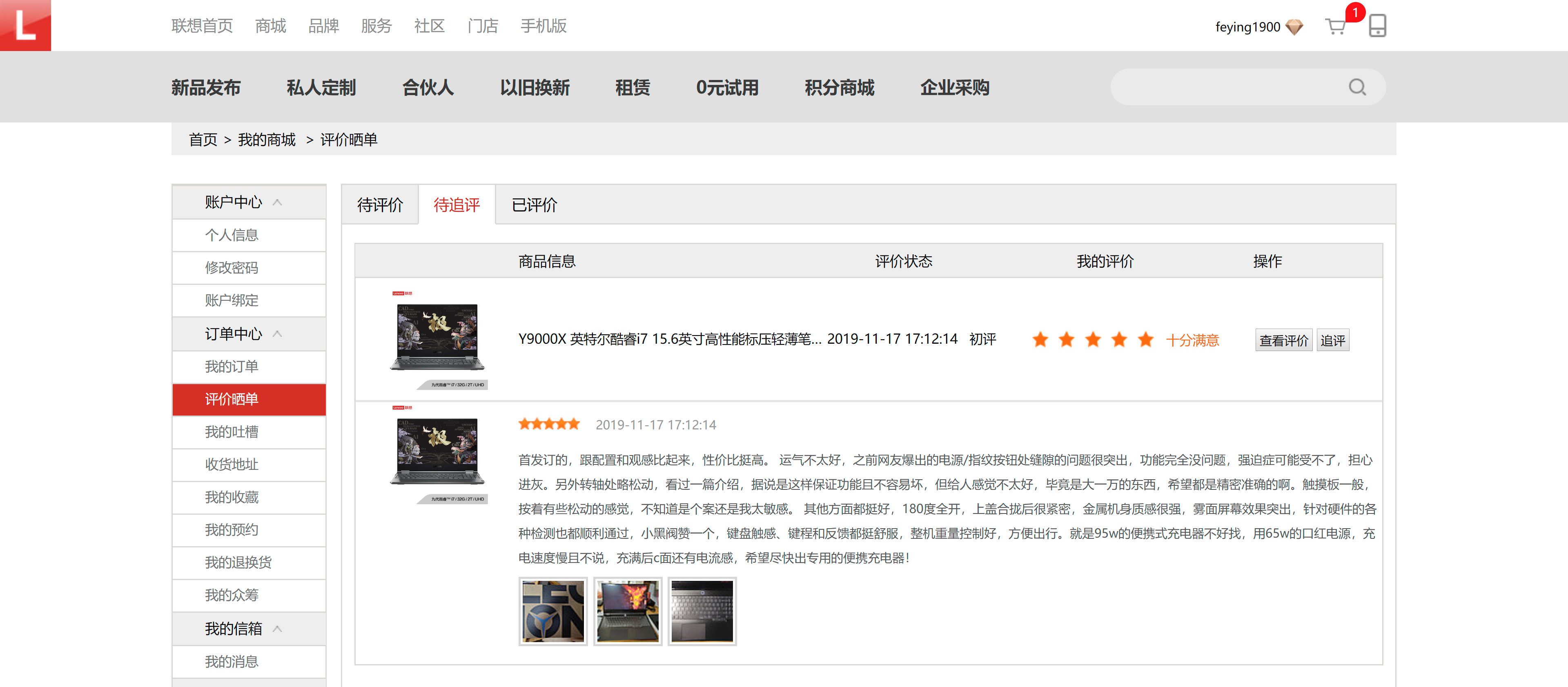1568x687 pixels.
Task: Select 评价晒单 in sidebar
Action: click(249, 399)
